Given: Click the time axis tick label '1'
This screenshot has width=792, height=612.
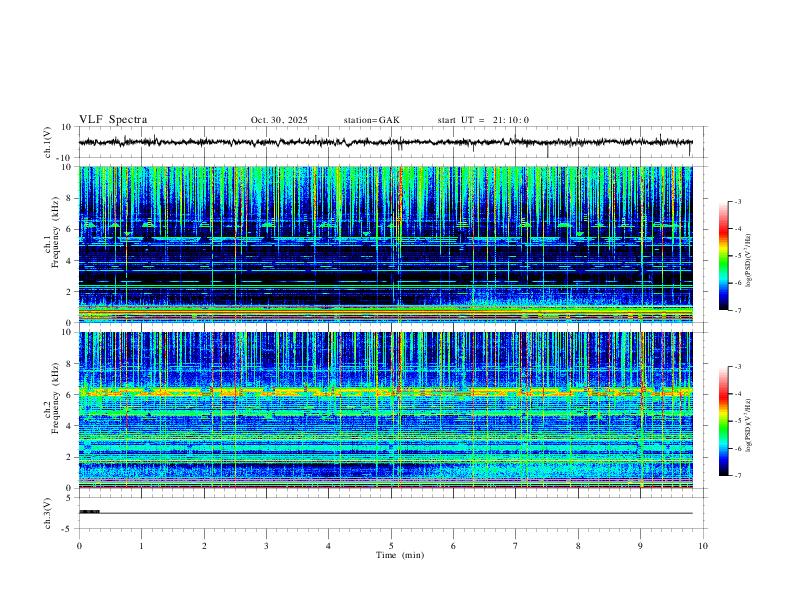Looking at the screenshot, I should (141, 546).
